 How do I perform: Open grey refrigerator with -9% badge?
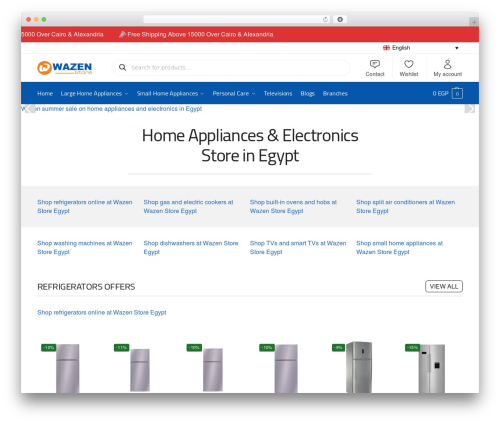(x=359, y=367)
